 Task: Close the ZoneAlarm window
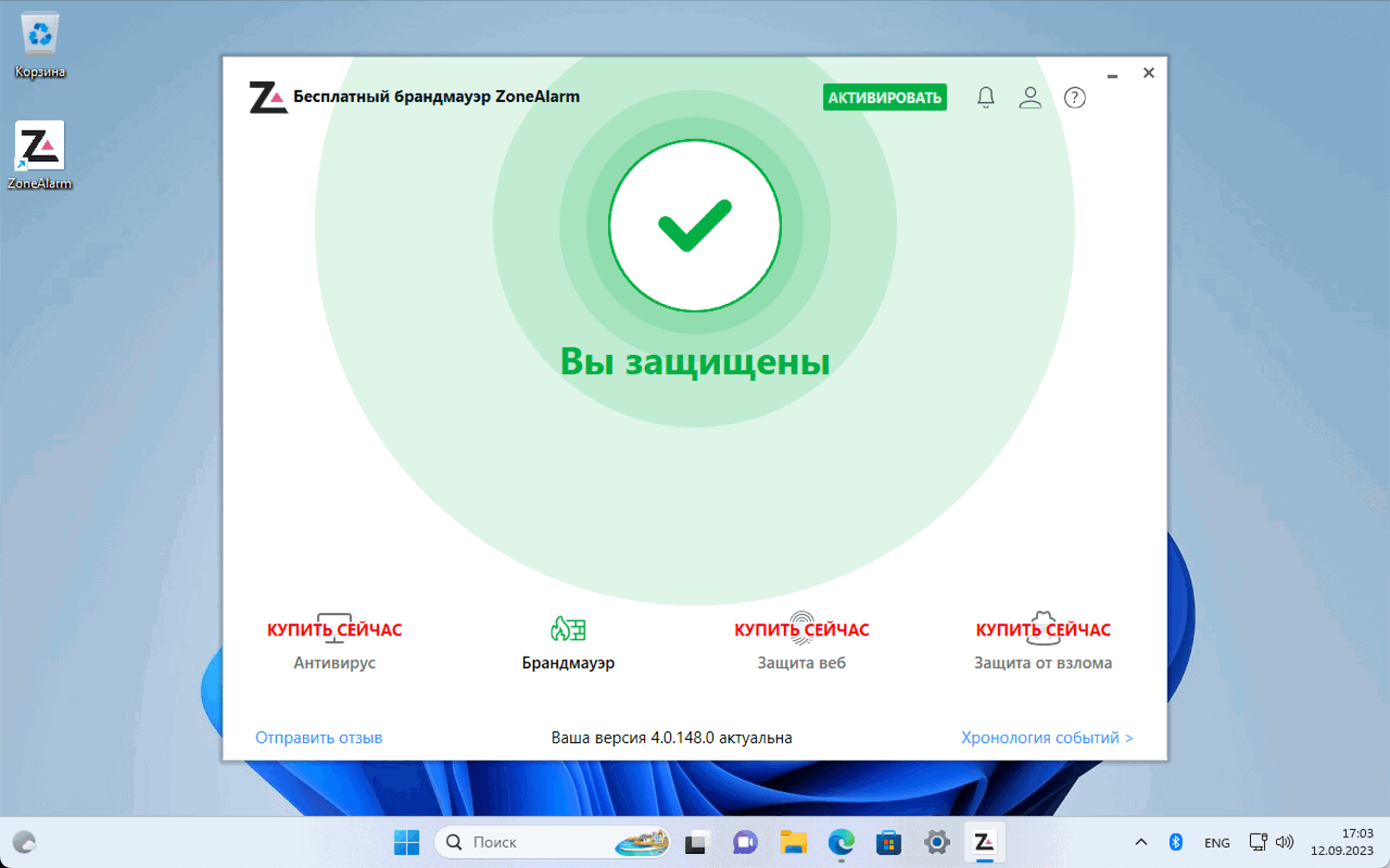(1148, 73)
